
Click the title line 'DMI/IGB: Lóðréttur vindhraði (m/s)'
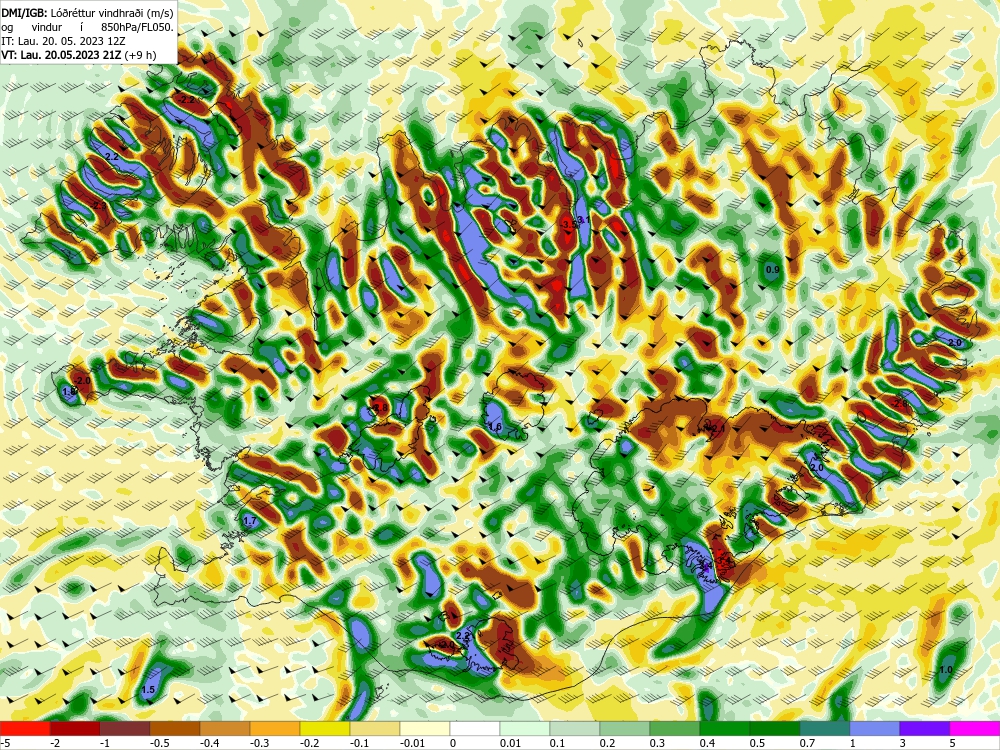pyautogui.click(x=87, y=12)
